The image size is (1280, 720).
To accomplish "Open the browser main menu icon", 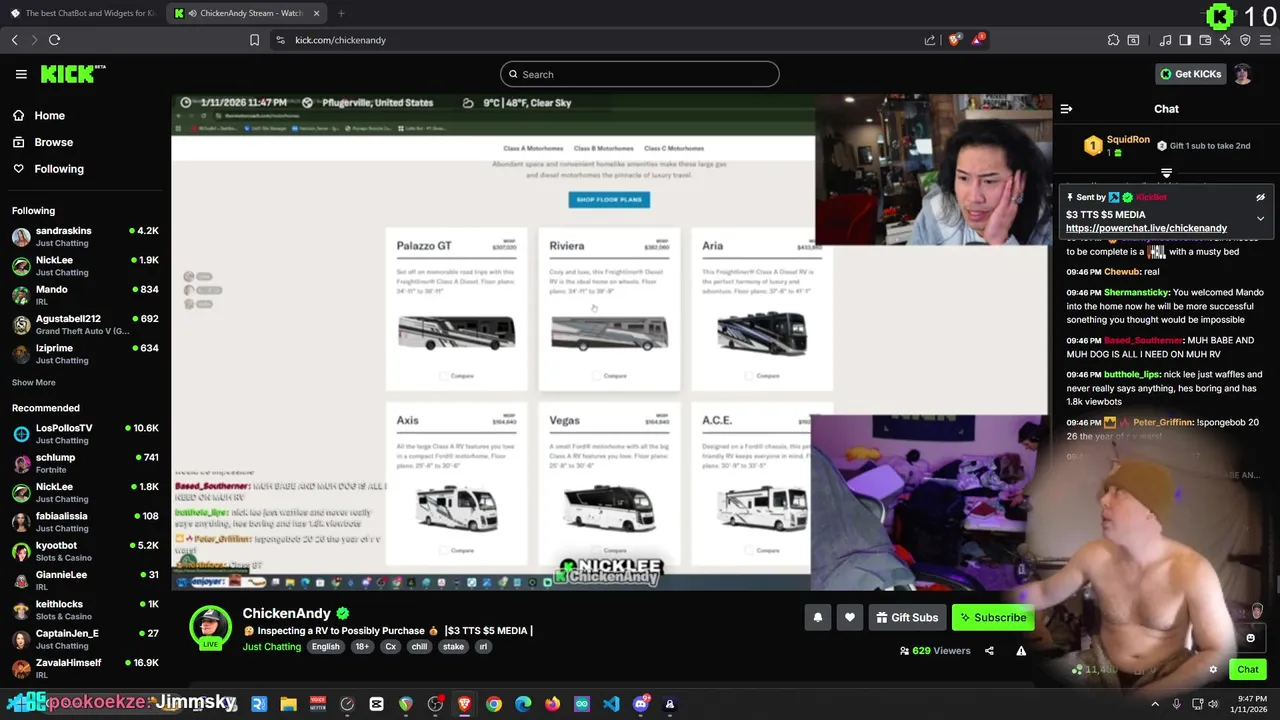I will coord(1266,40).
